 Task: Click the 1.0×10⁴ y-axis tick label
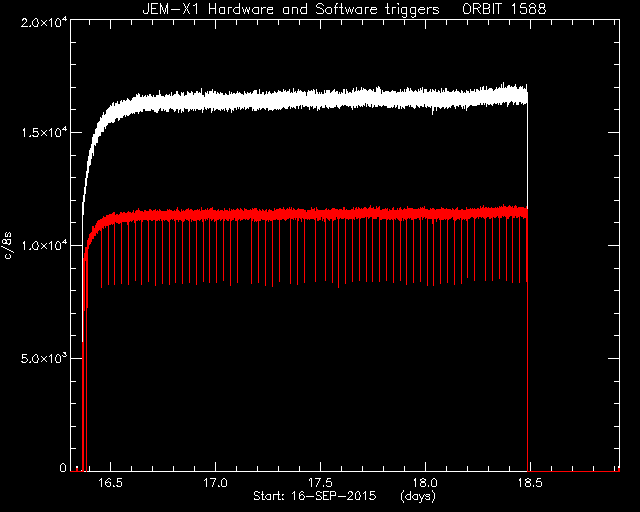pos(44,245)
